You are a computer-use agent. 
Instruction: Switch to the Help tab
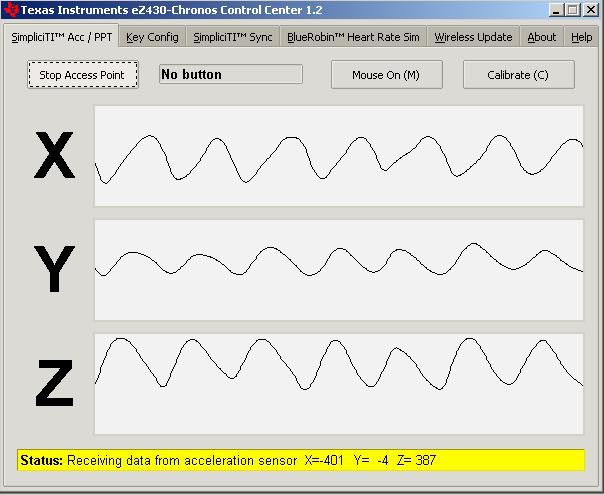[x=581, y=37]
